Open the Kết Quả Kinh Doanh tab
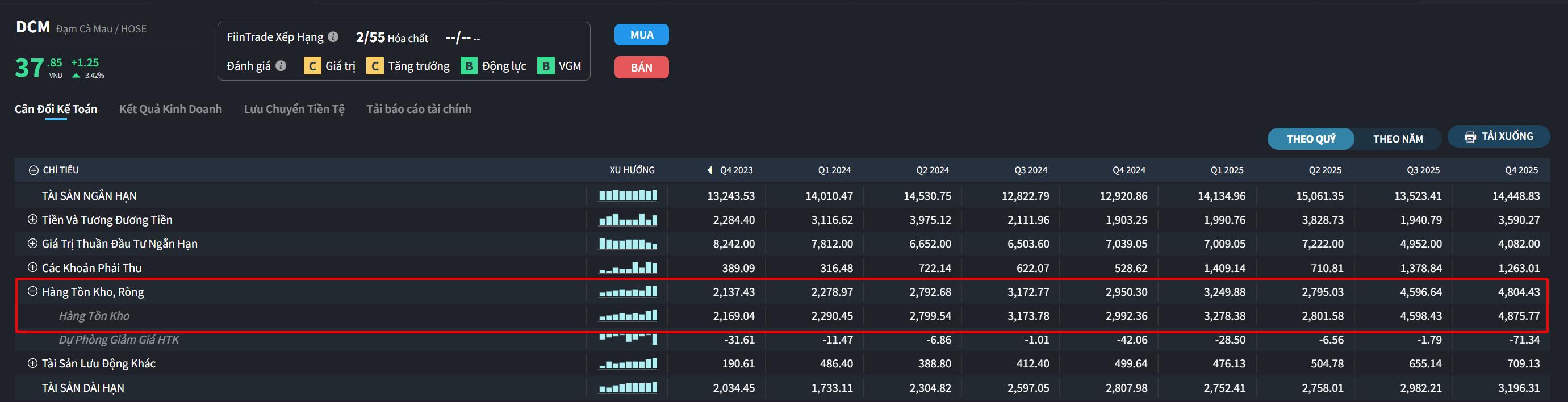The height and width of the screenshot is (402, 1568). 170,110
